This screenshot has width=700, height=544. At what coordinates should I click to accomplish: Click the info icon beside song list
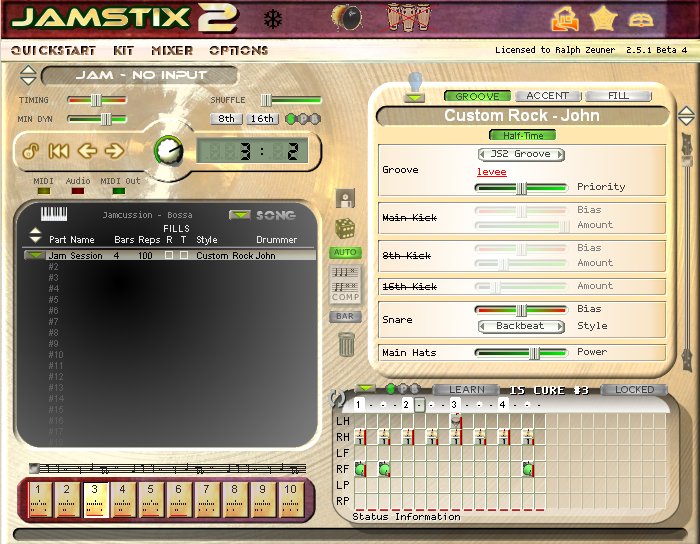pos(345,198)
